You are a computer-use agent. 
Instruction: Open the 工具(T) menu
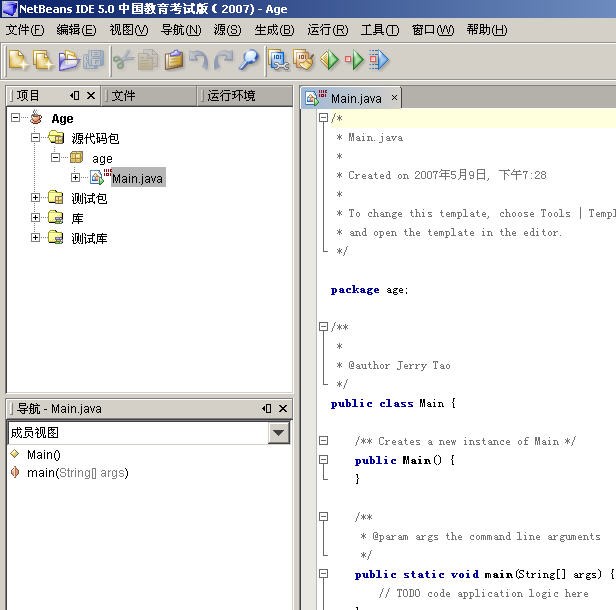(x=380, y=30)
